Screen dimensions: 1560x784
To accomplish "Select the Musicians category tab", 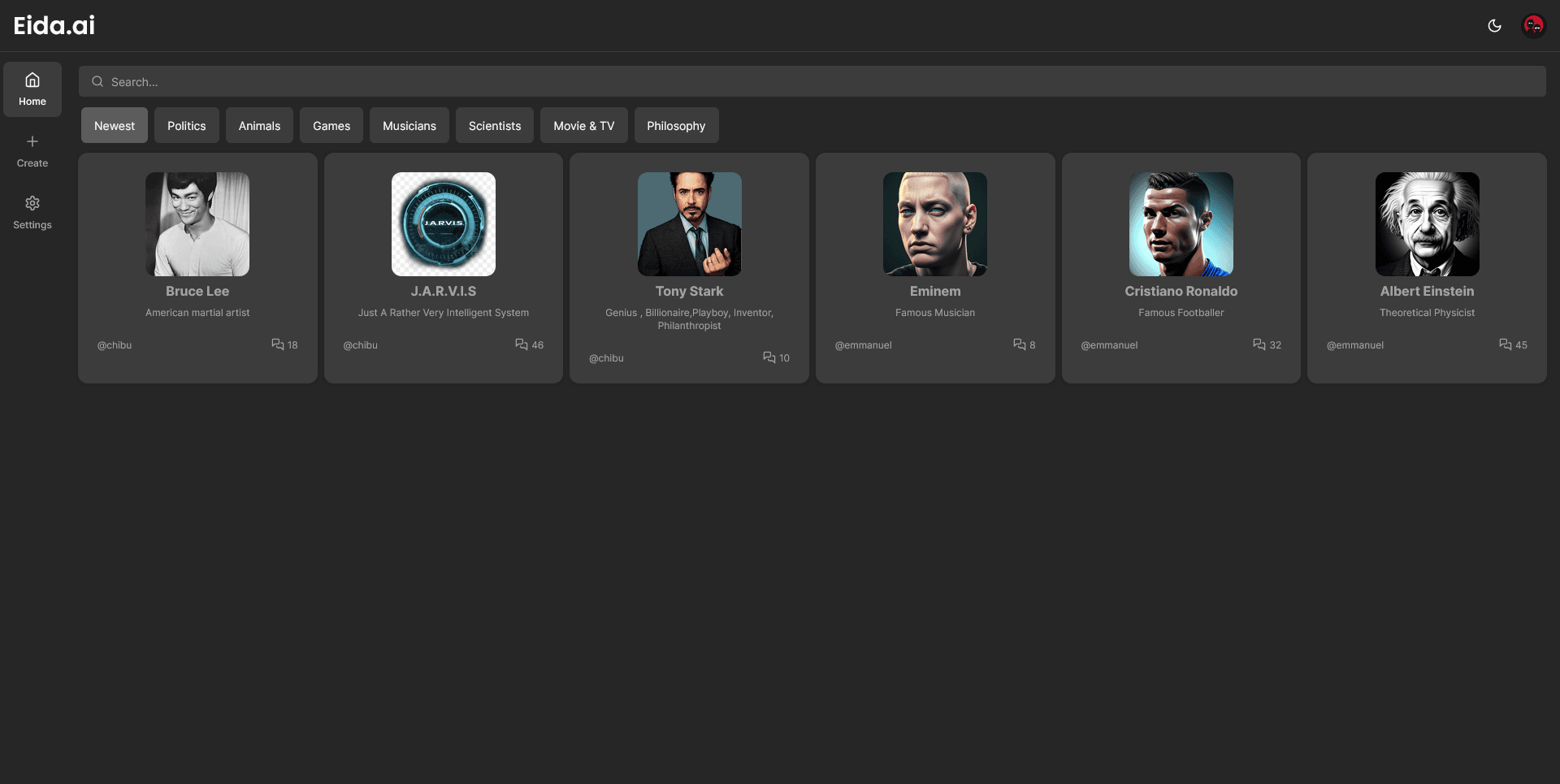I will coord(409,125).
